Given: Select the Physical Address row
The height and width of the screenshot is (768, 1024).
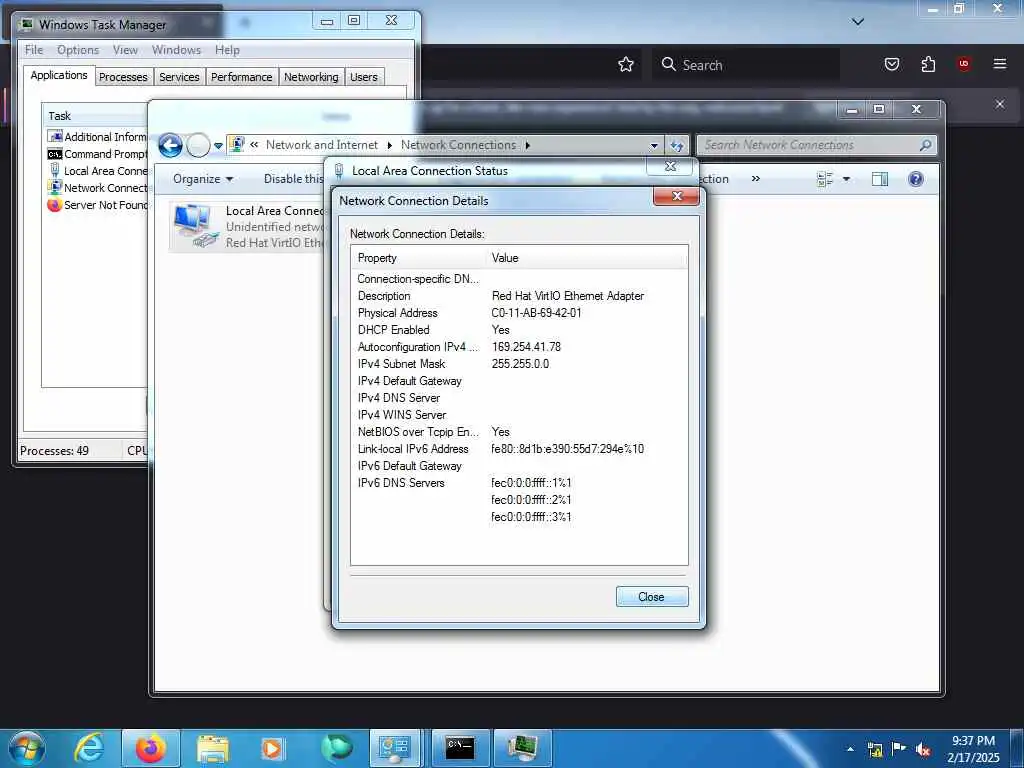Looking at the screenshot, I should coord(519,313).
